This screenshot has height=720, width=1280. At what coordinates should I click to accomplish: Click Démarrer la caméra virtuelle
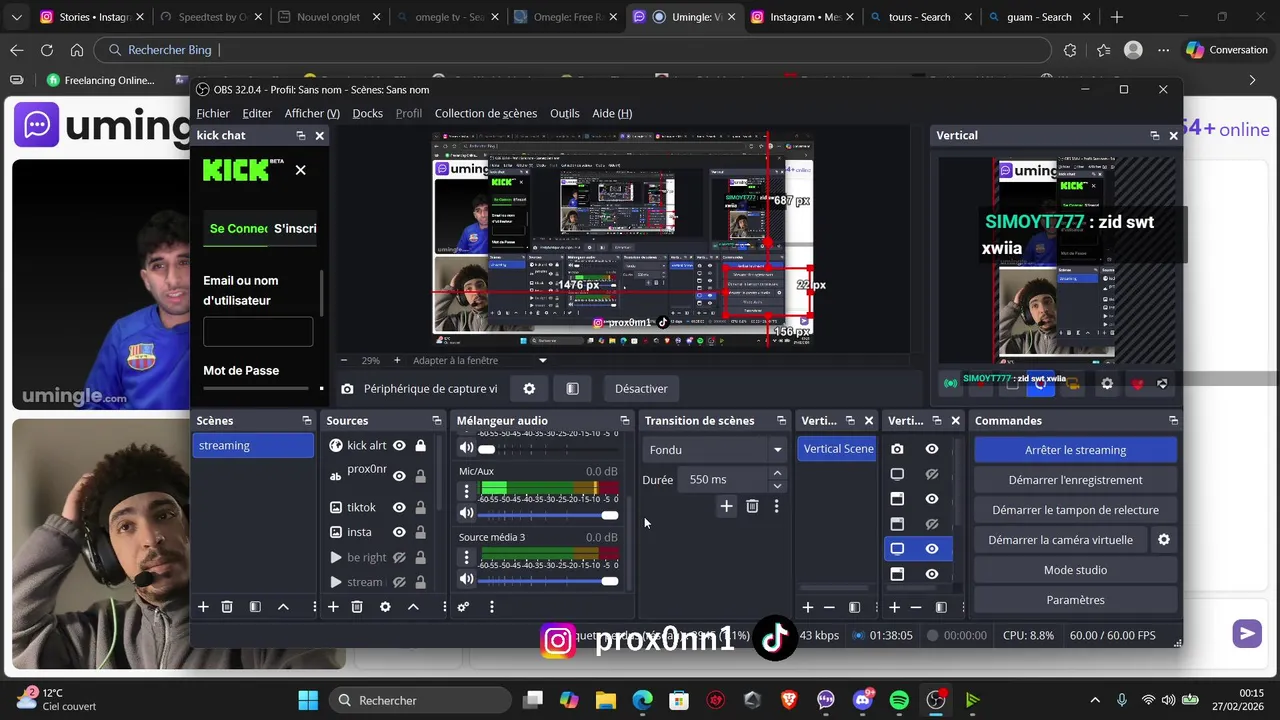tap(1060, 540)
